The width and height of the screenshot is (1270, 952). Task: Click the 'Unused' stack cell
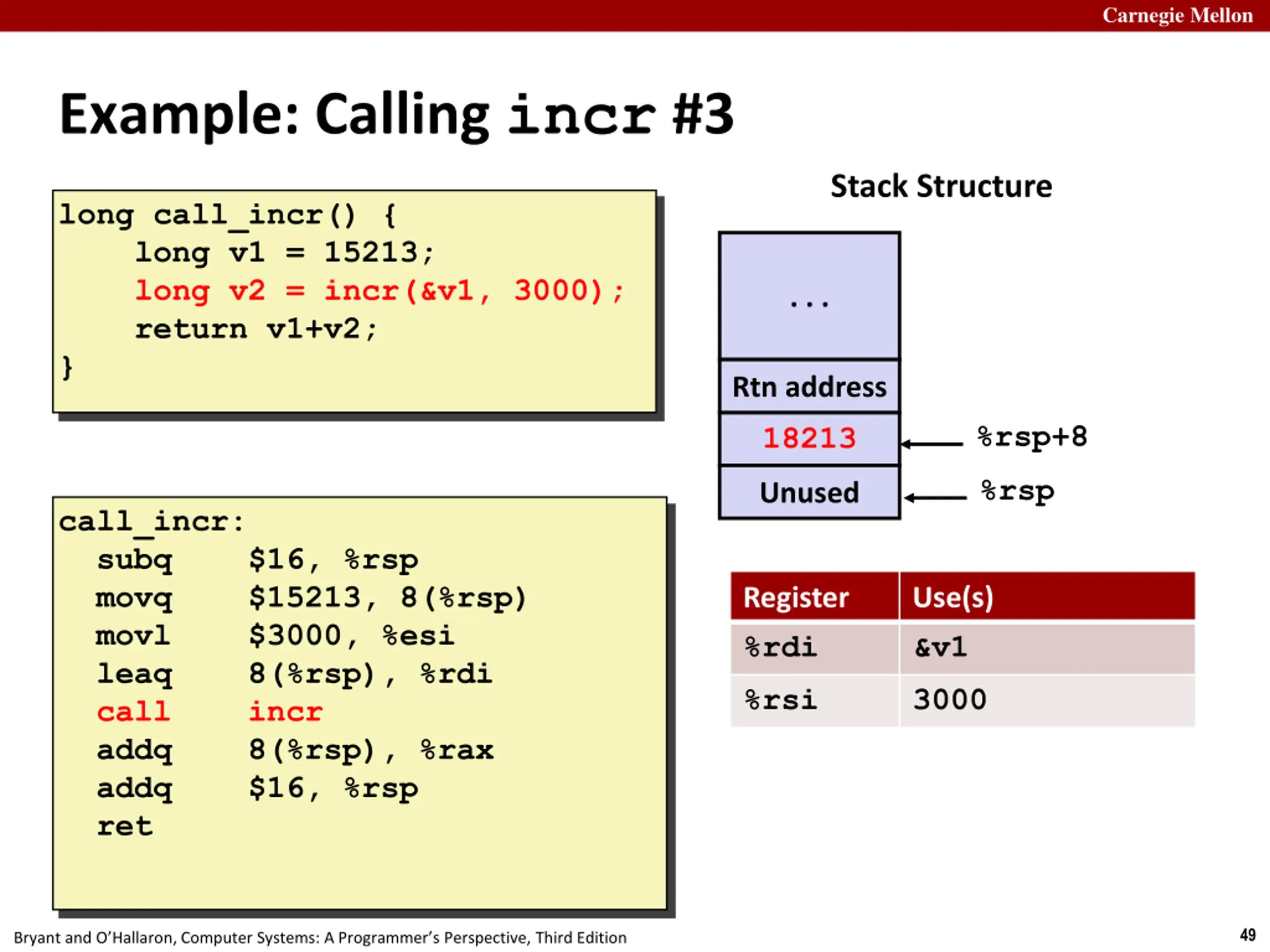(x=809, y=492)
